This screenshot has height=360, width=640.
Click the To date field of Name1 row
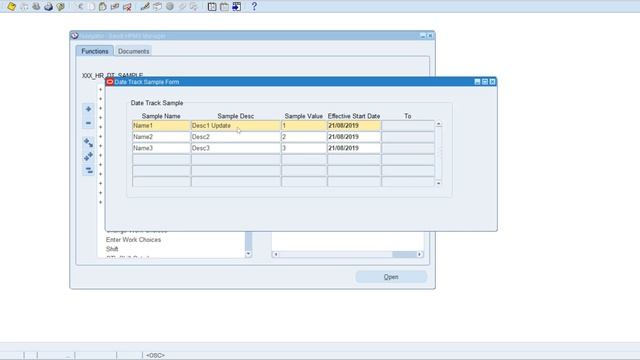pos(408,126)
